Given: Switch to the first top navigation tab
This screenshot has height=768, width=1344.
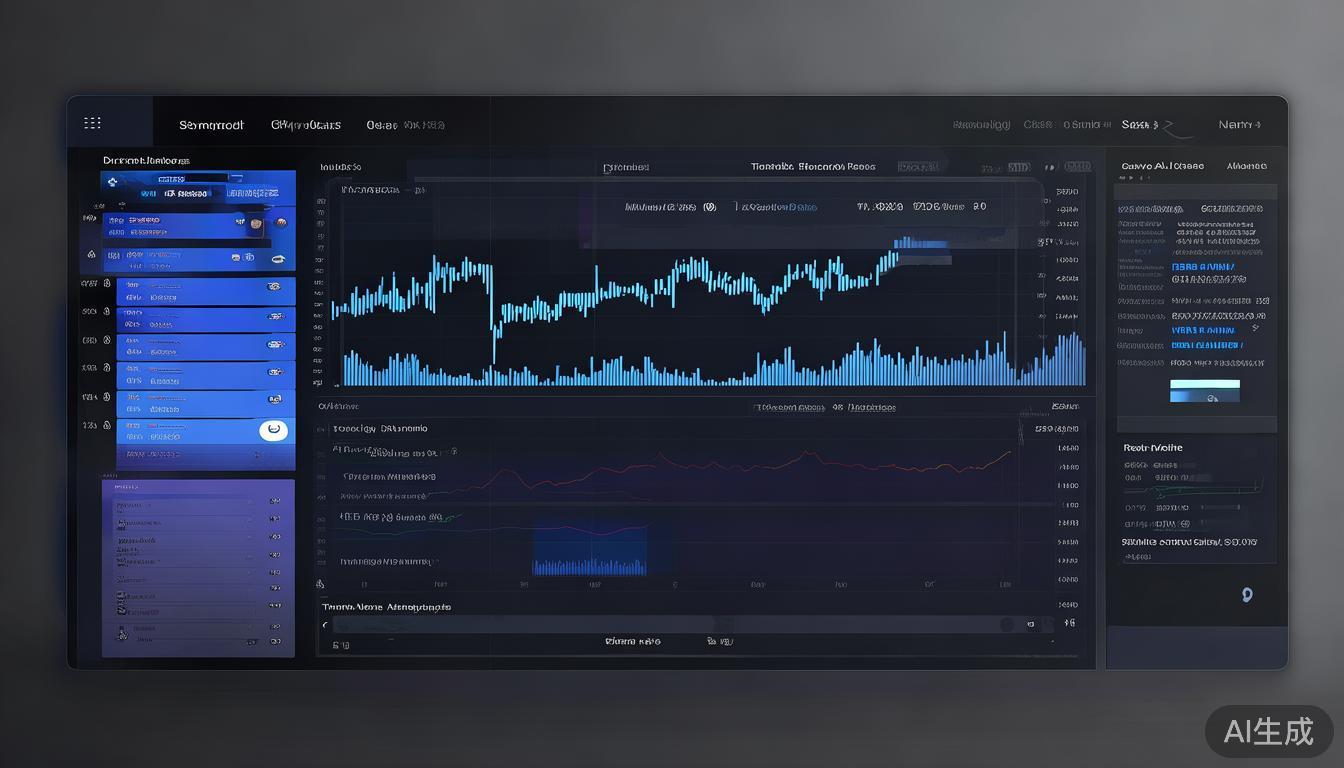Looking at the screenshot, I should point(211,125).
